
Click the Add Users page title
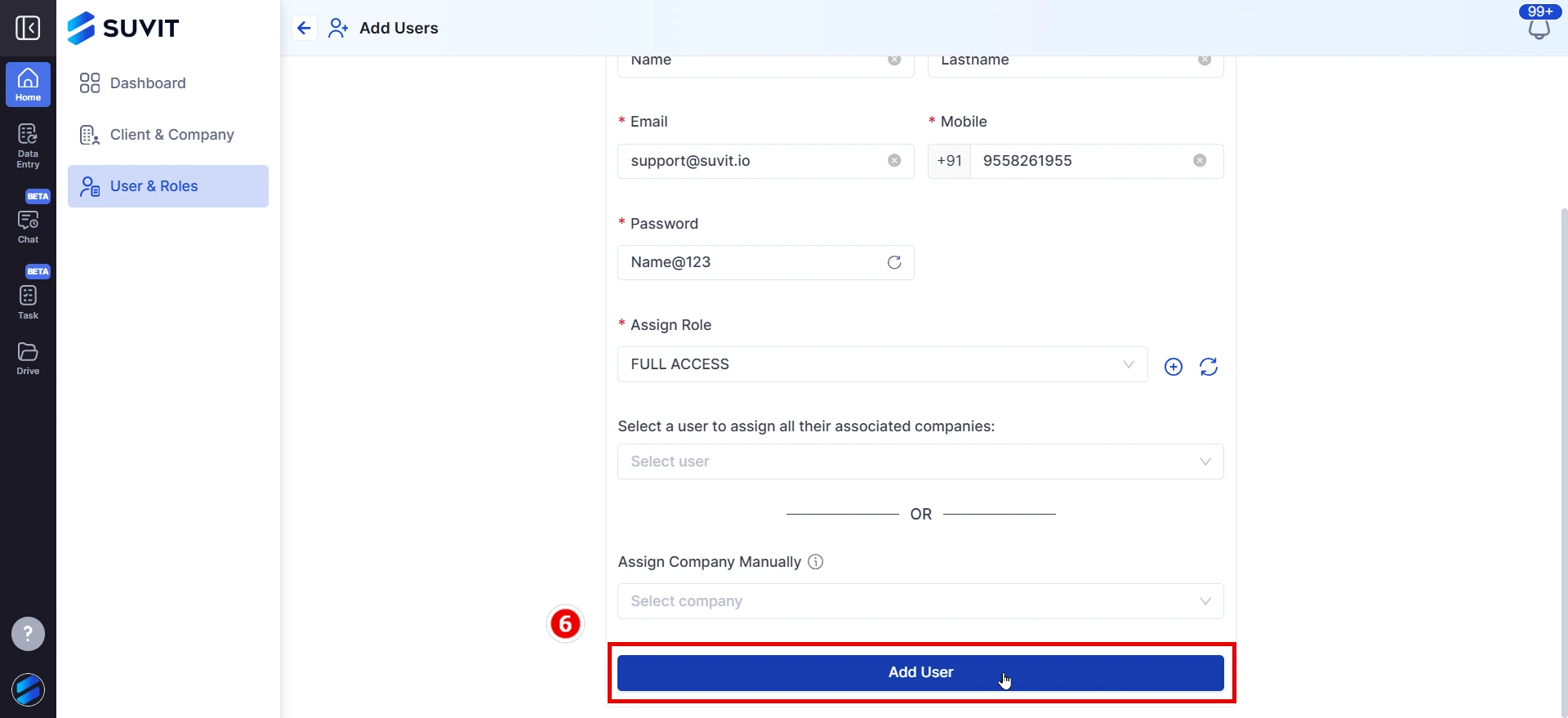(399, 28)
